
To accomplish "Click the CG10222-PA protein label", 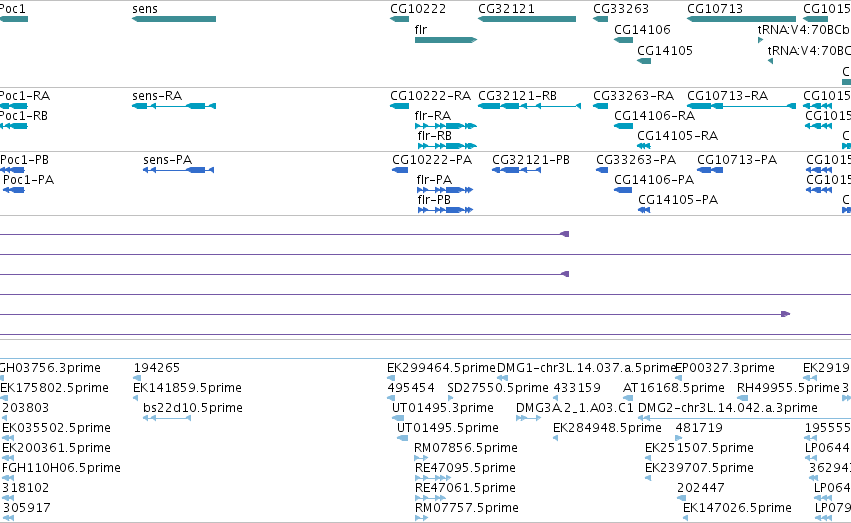I will point(432,160).
